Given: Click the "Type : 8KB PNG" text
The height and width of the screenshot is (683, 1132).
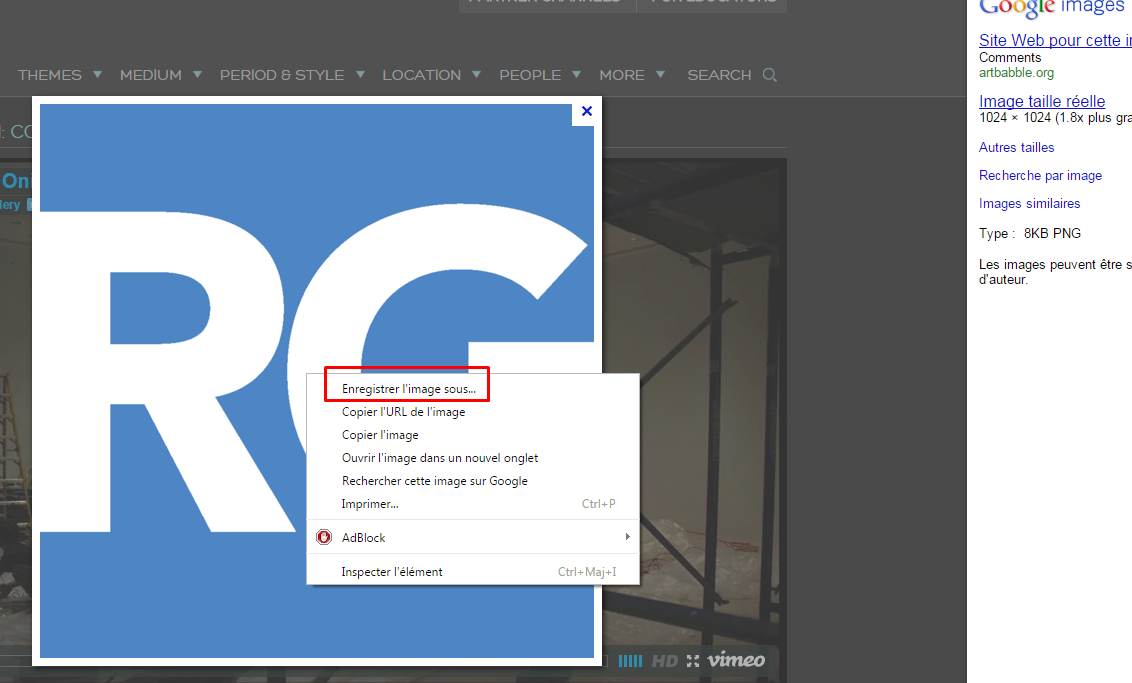Looking at the screenshot, I should click(1029, 233).
